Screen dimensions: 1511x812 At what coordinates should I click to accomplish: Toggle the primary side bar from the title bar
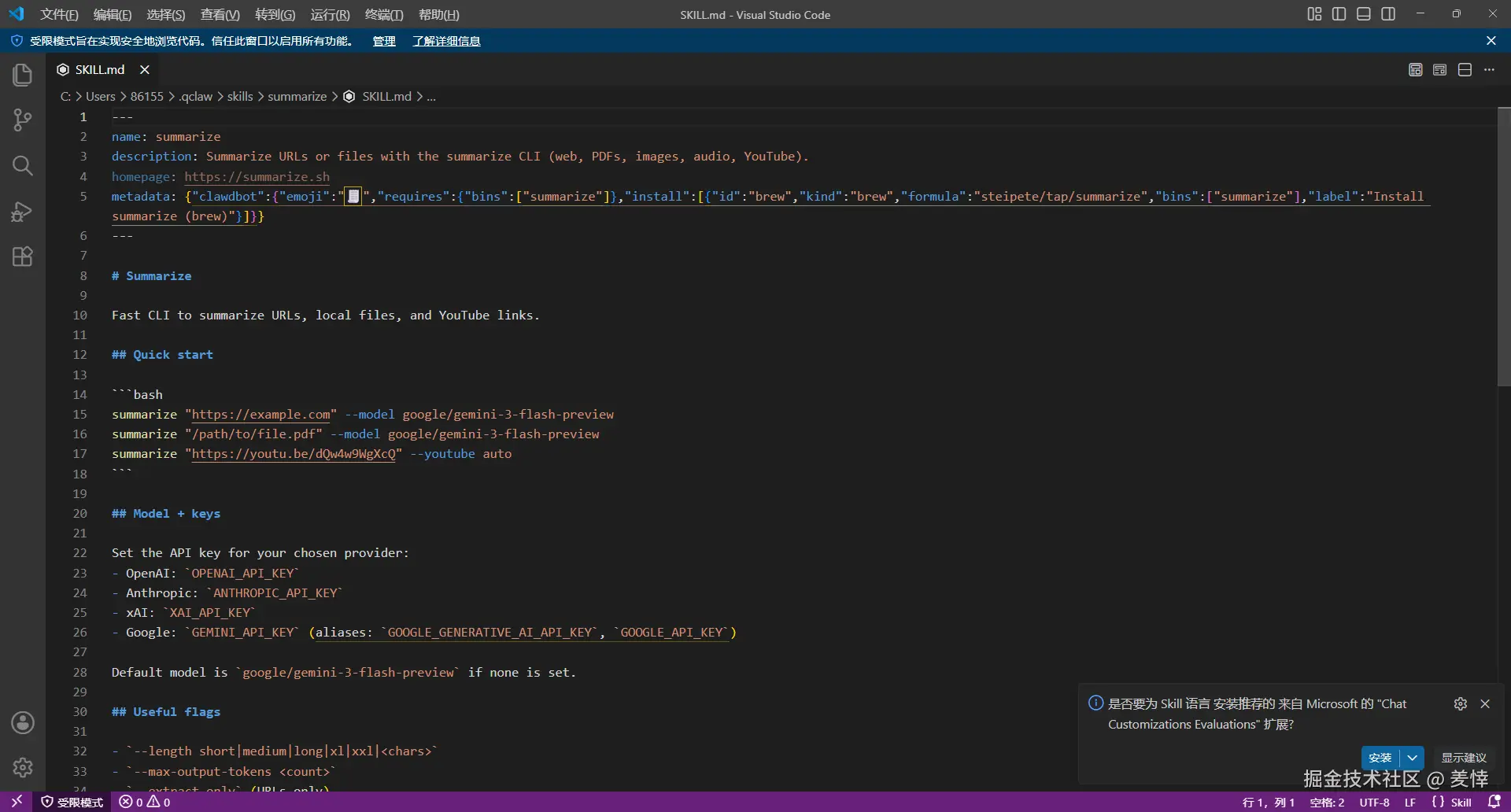coord(1339,14)
